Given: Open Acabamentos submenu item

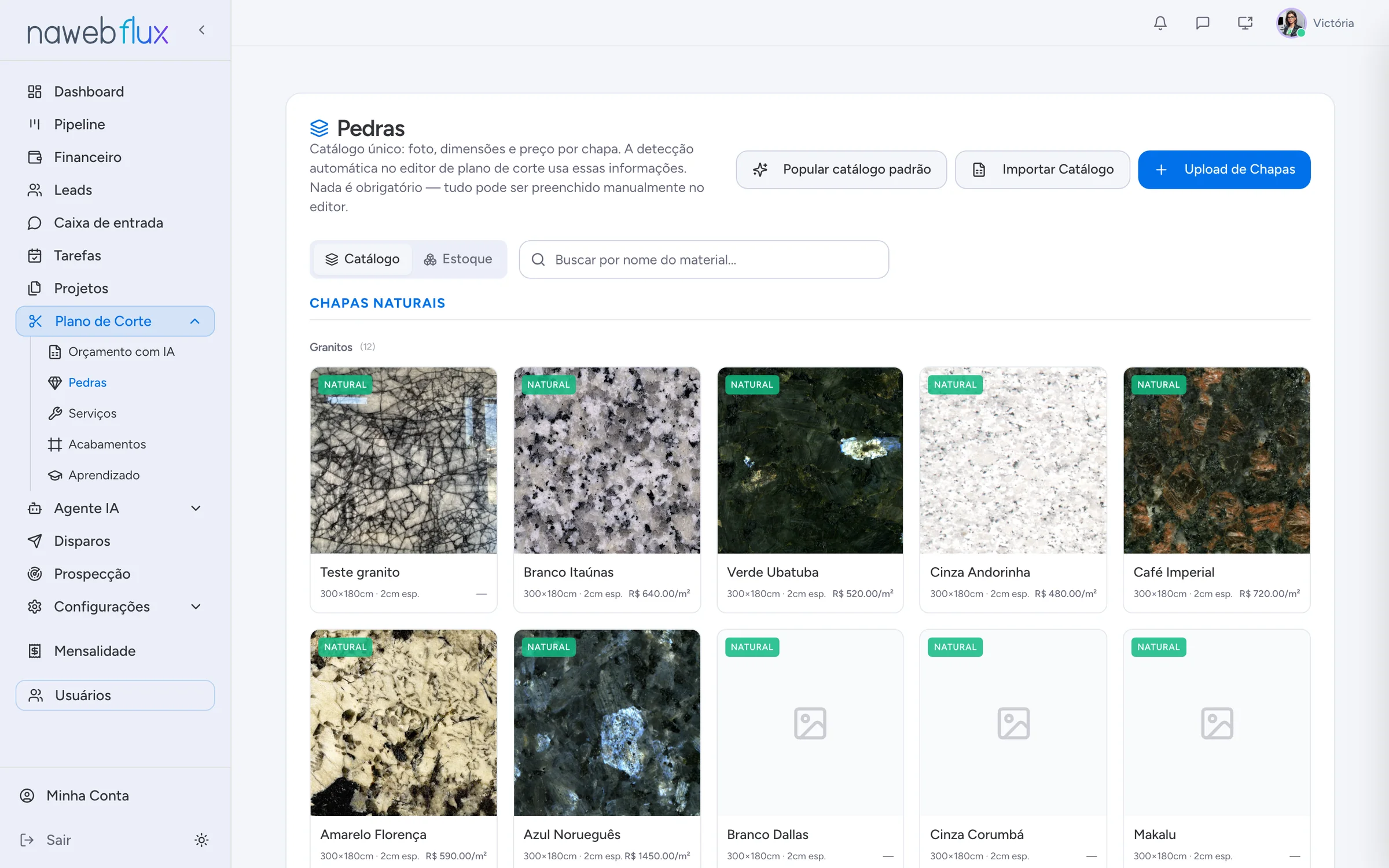Looking at the screenshot, I should (97, 444).
